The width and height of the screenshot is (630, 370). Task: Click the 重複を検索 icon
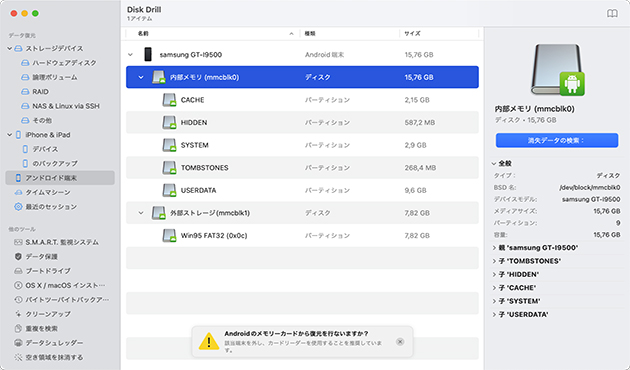click(18, 328)
